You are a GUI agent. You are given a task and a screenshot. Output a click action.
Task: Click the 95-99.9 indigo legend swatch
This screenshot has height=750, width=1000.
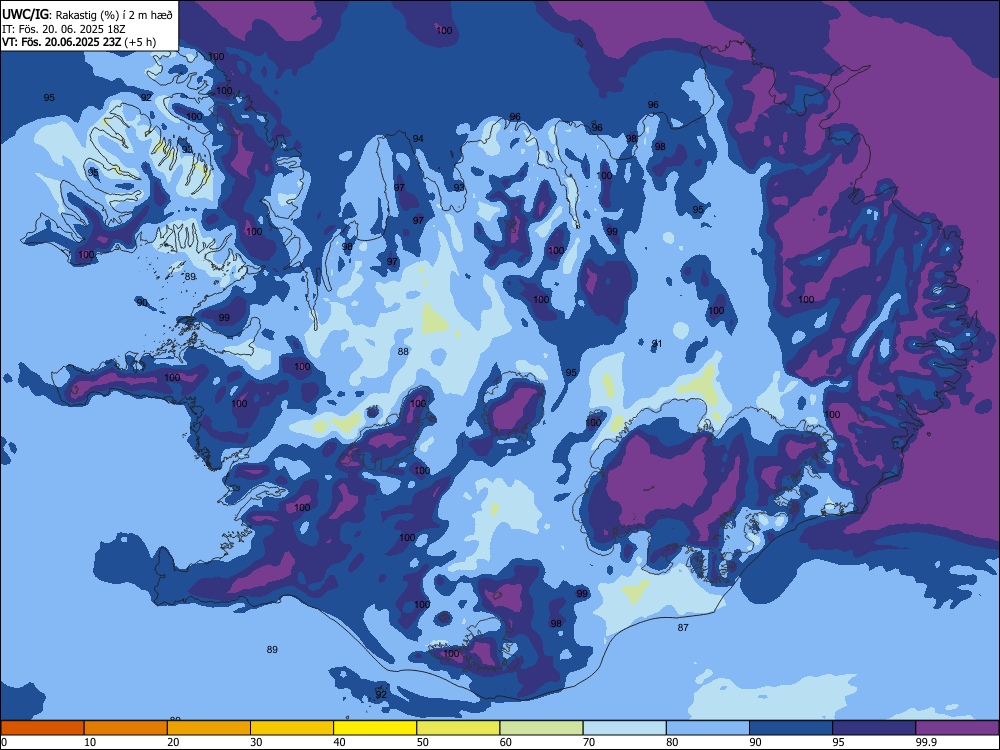(x=874, y=727)
